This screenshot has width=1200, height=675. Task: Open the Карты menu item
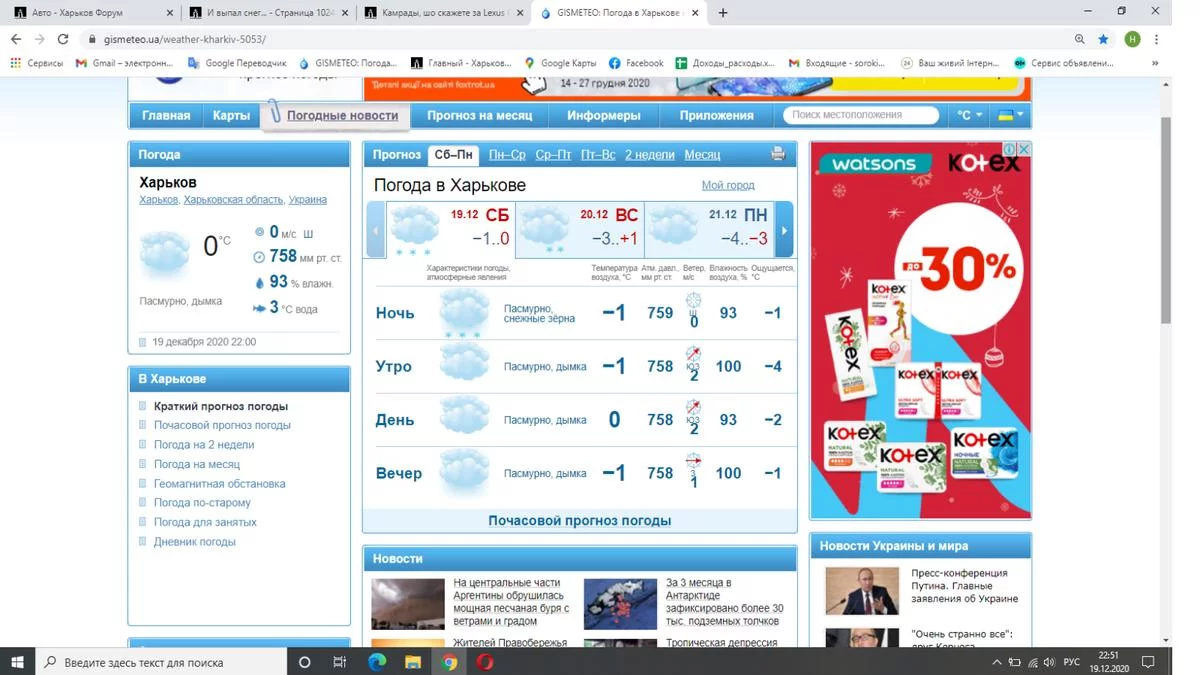231,115
